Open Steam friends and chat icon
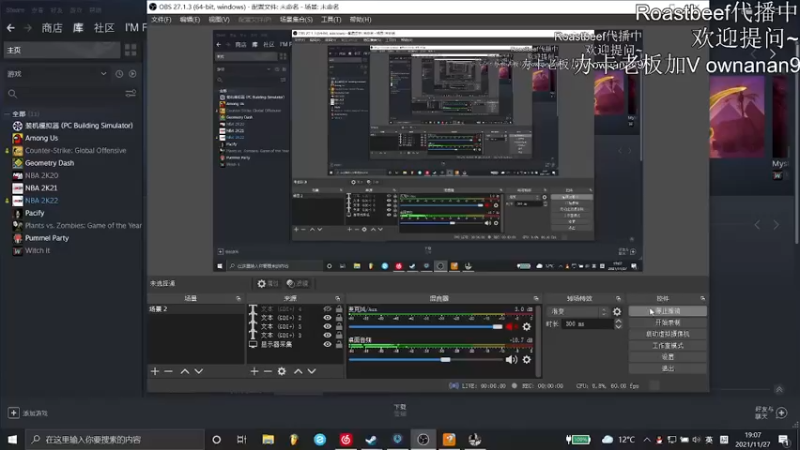800x450 pixels. (x=781, y=412)
